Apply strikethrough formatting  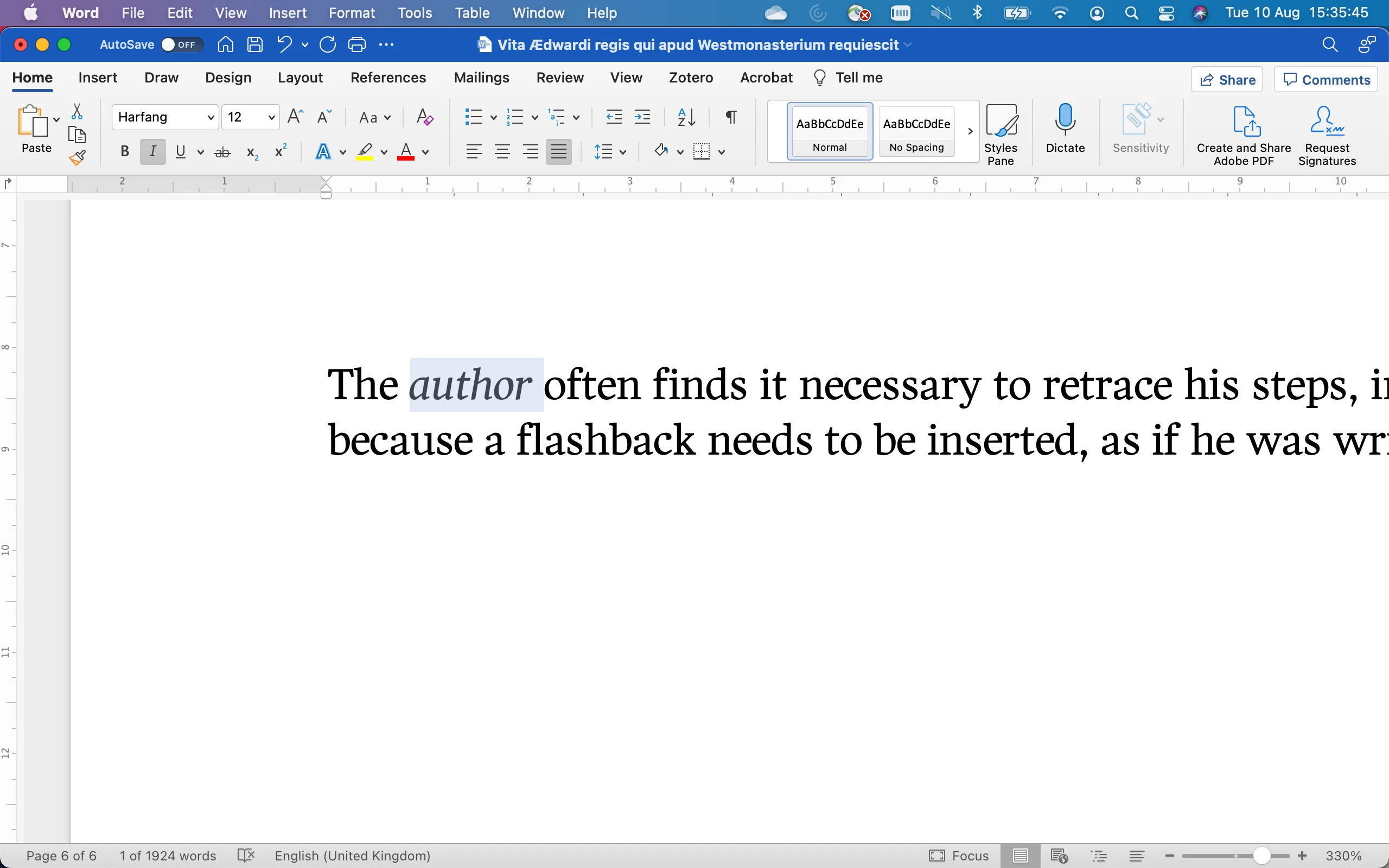(x=222, y=152)
